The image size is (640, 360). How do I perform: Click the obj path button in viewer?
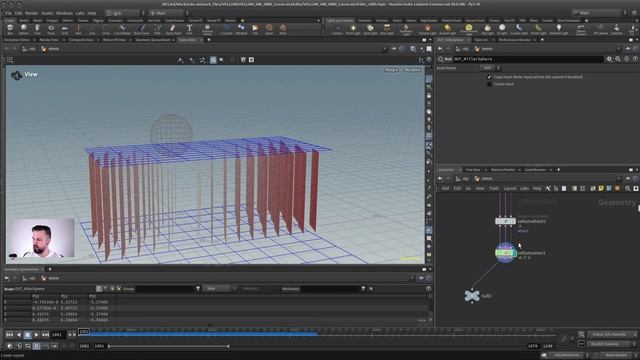point(29,49)
